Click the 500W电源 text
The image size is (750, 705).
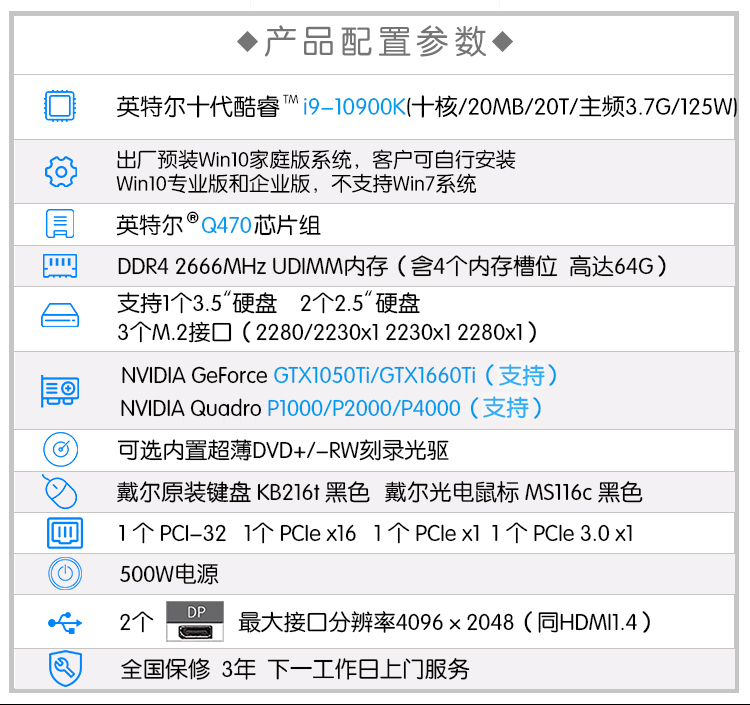(169, 574)
